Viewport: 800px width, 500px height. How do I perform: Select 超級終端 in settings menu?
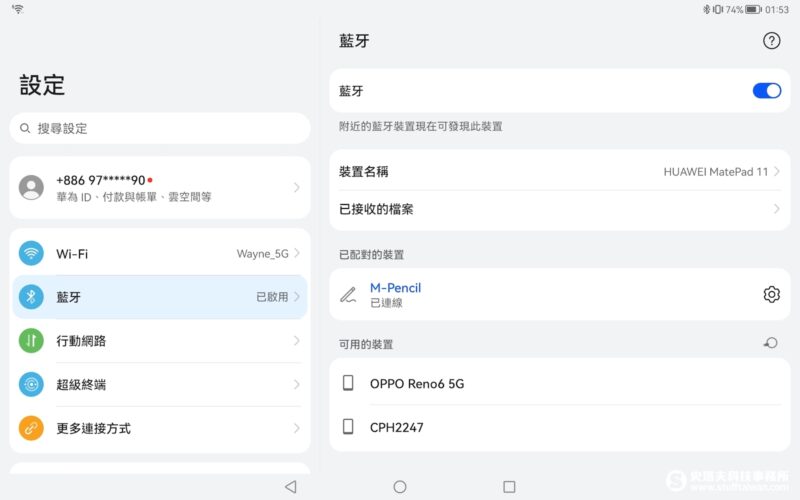(160, 385)
